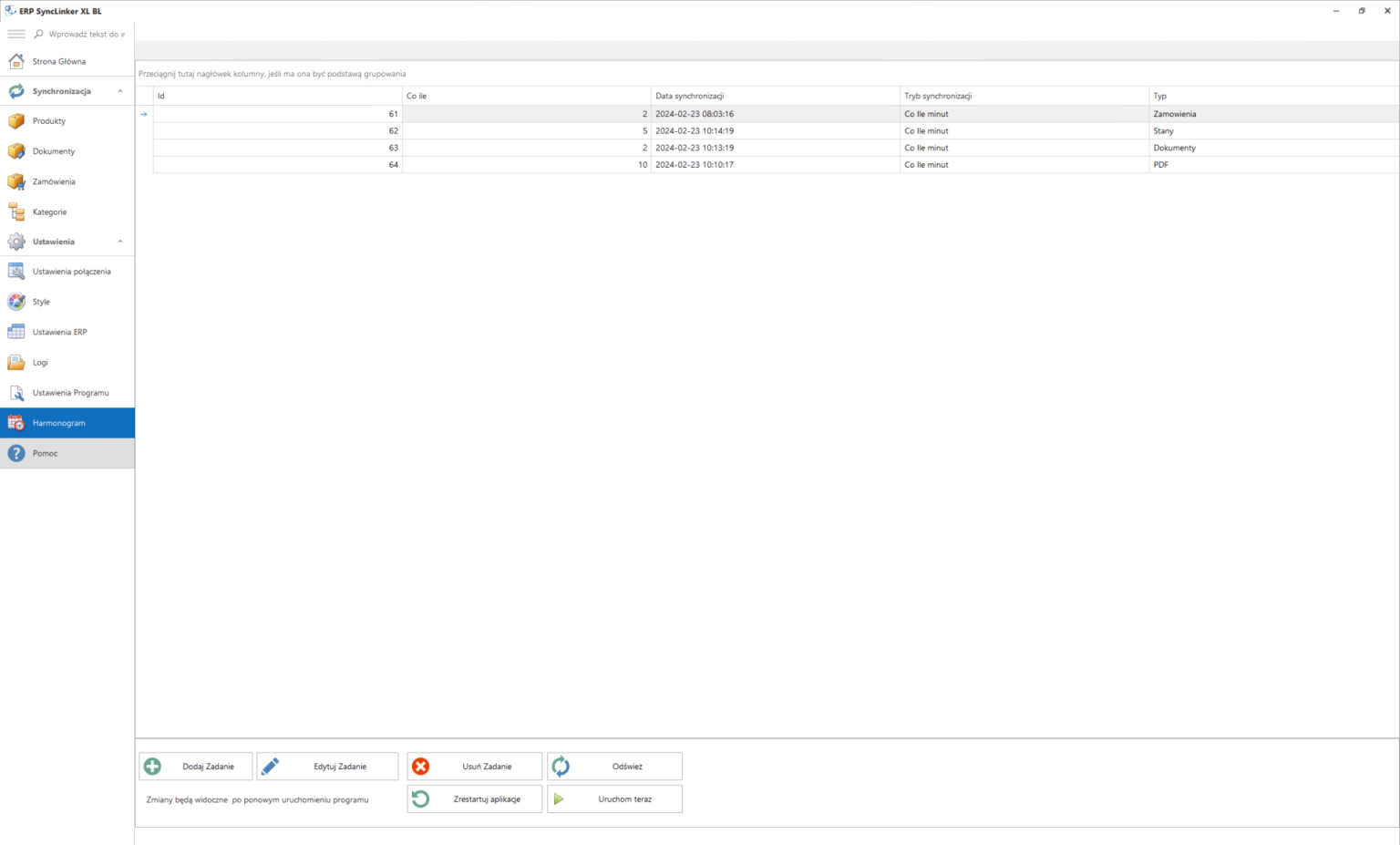1400x845 pixels.
Task: Click the hamburger menu at top left
Action: (x=15, y=34)
